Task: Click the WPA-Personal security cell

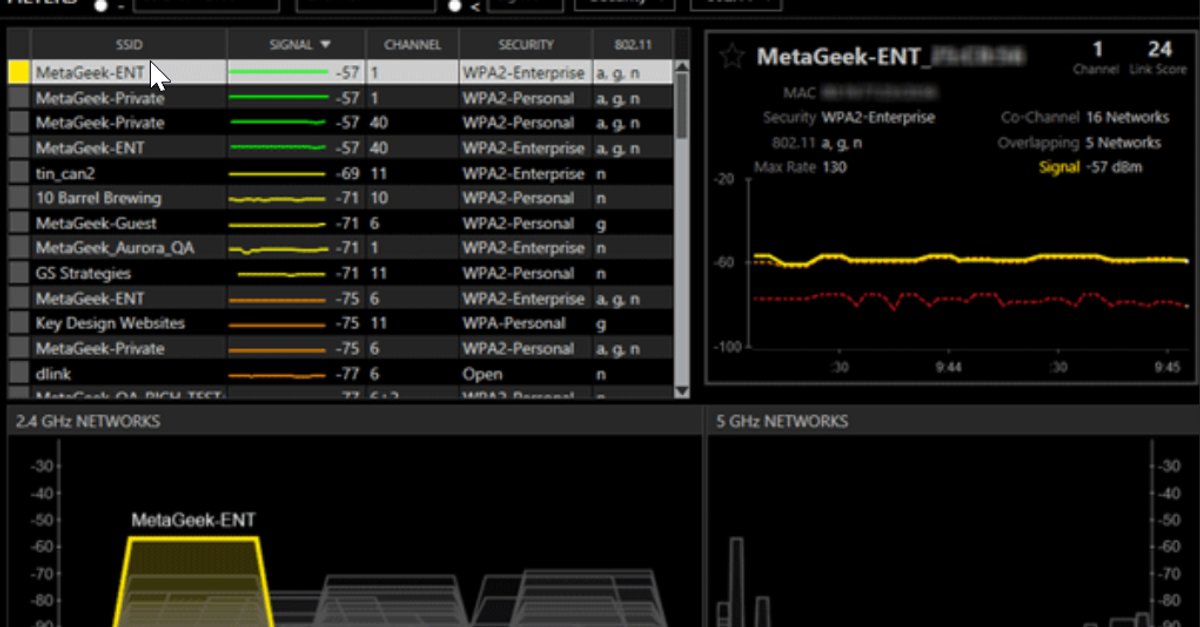Action: (x=514, y=323)
